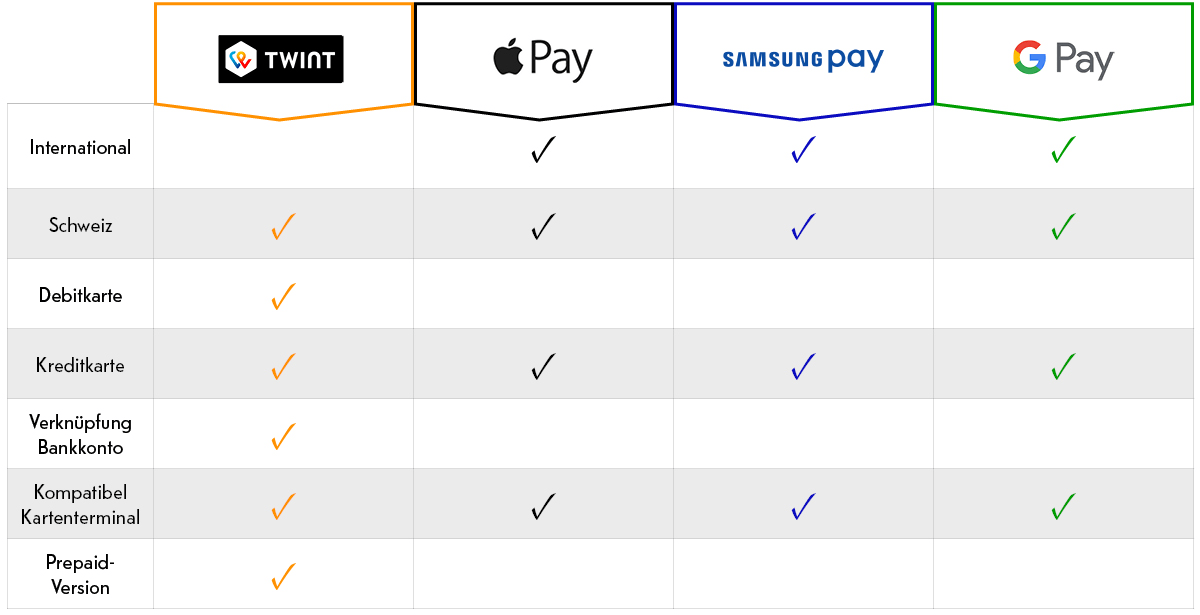Click the Prepaid-Version row label
Viewport: 1200px width, 615px height.
[x=80, y=575]
